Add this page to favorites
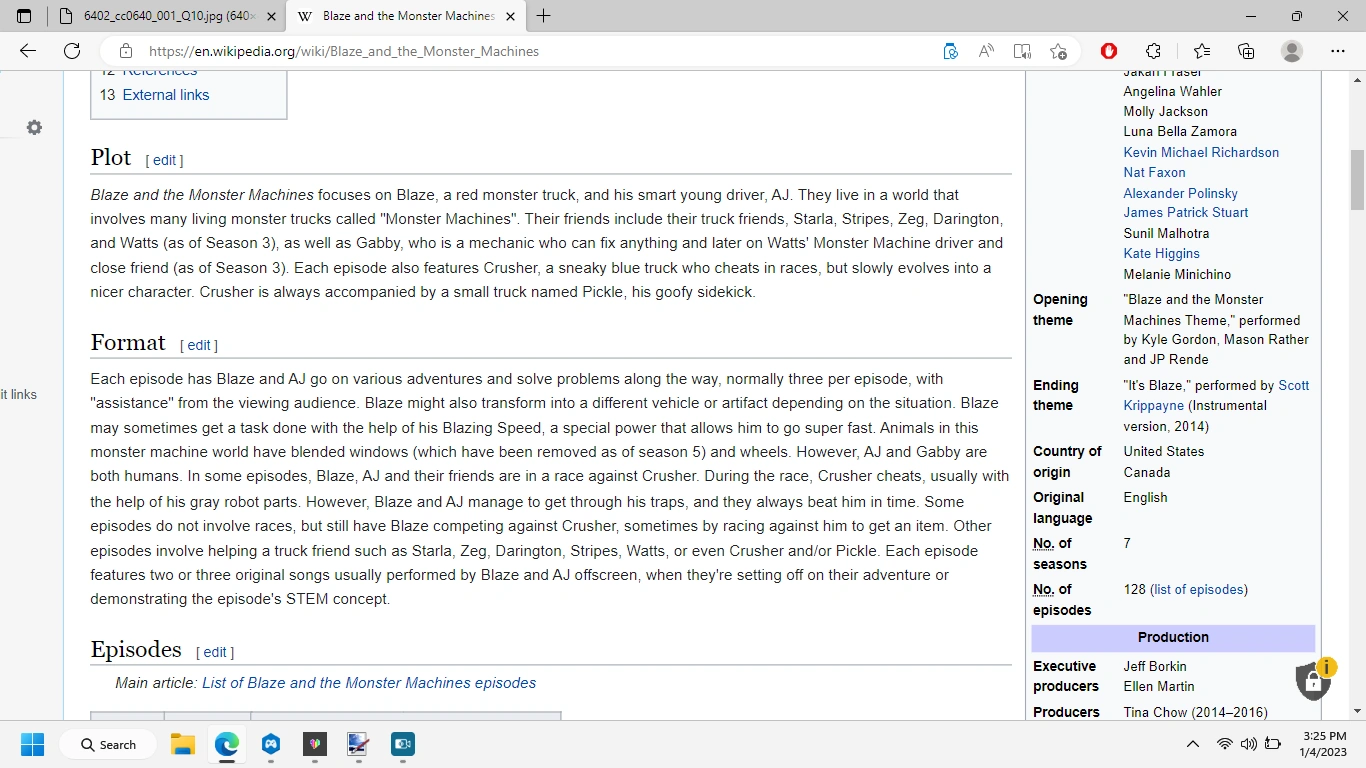Viewport: 1366px width, 768px height. (x=1059, y=50)
